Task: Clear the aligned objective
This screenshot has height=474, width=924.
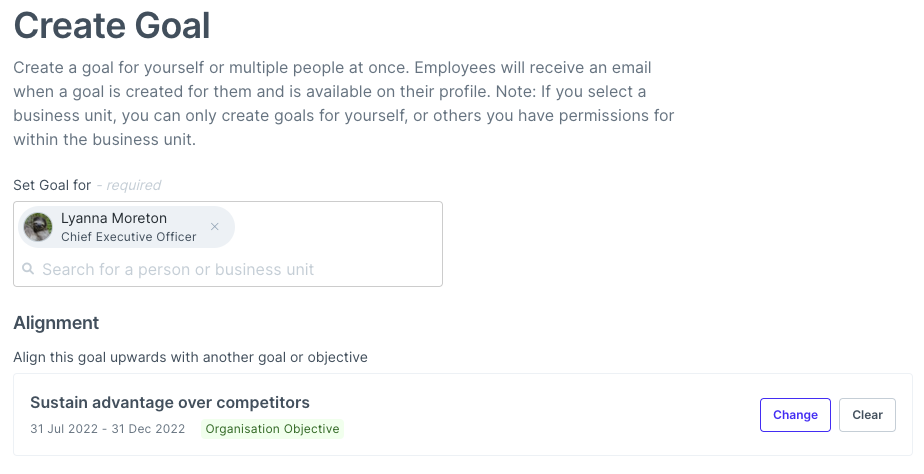Action: pyautogui.click(x=867, y=415)
